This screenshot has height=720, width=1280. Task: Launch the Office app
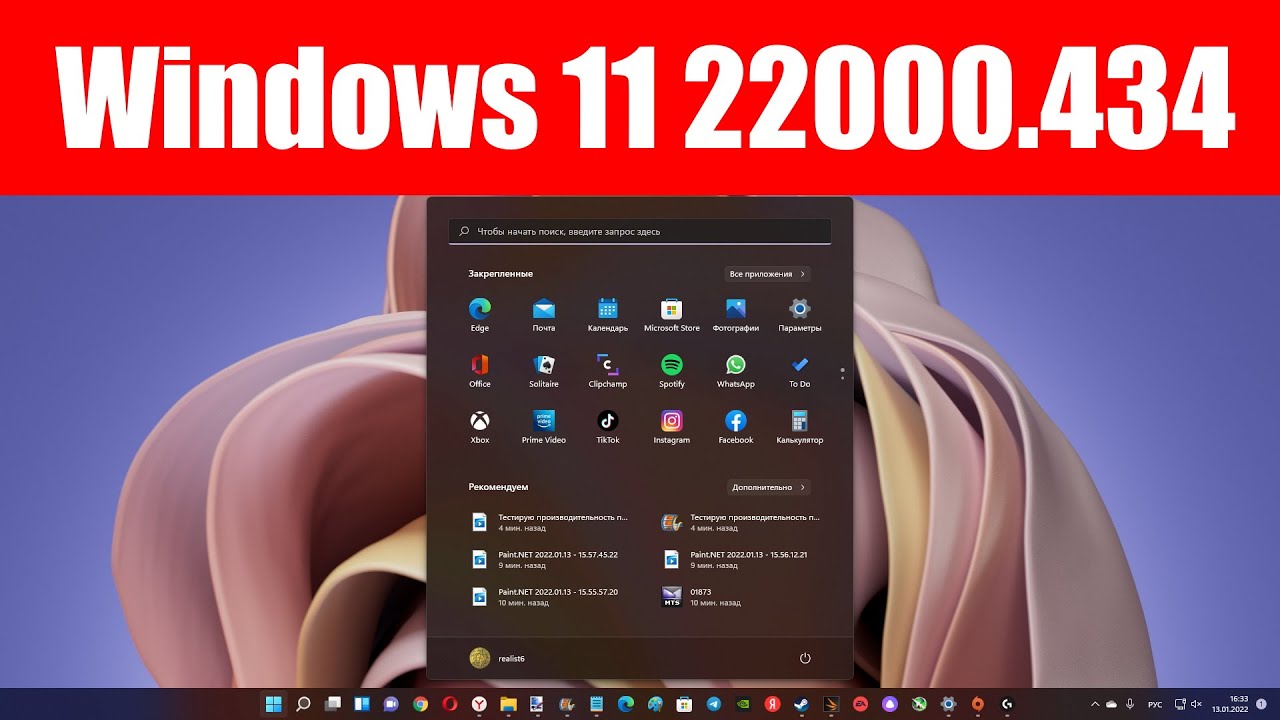(480, 370)
